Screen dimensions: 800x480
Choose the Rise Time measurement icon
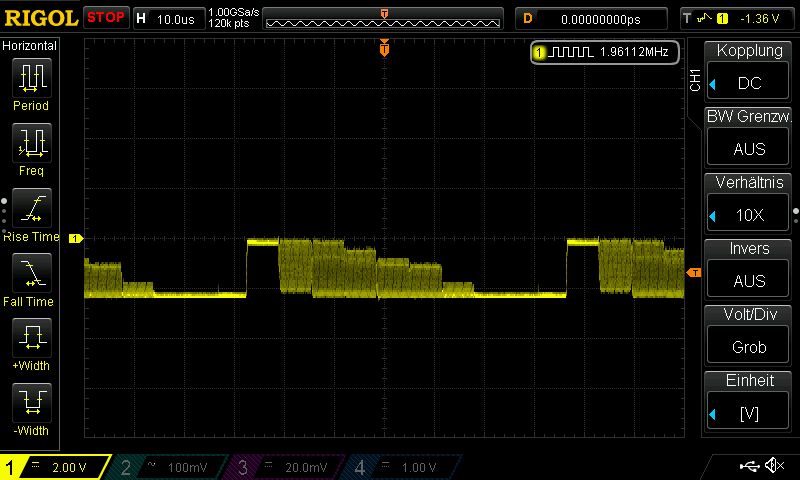pyautogui.click(x=31, y=208)
